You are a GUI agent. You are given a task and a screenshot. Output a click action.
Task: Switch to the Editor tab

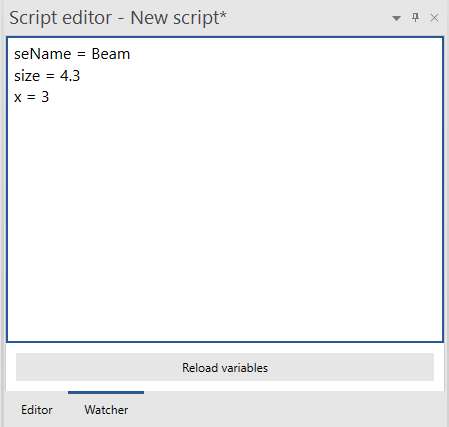click(x=37, y=410)
